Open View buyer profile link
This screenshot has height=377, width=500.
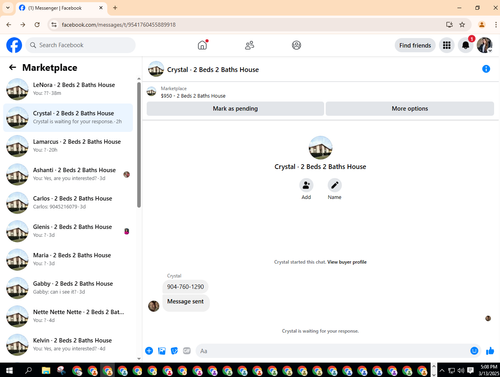coord(347,262)
